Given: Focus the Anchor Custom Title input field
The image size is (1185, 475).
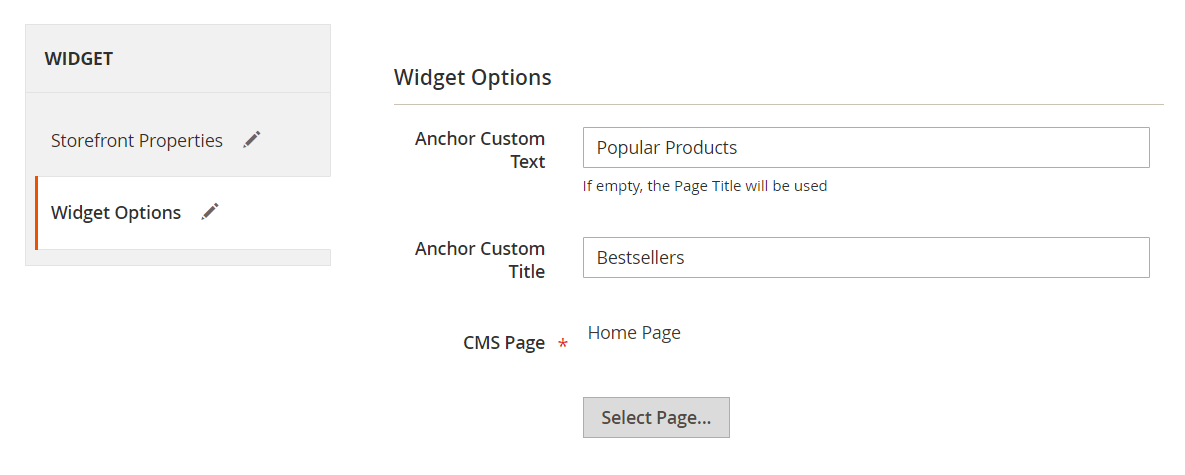Looking at the screenshot, I should click(x=865, y=258).
